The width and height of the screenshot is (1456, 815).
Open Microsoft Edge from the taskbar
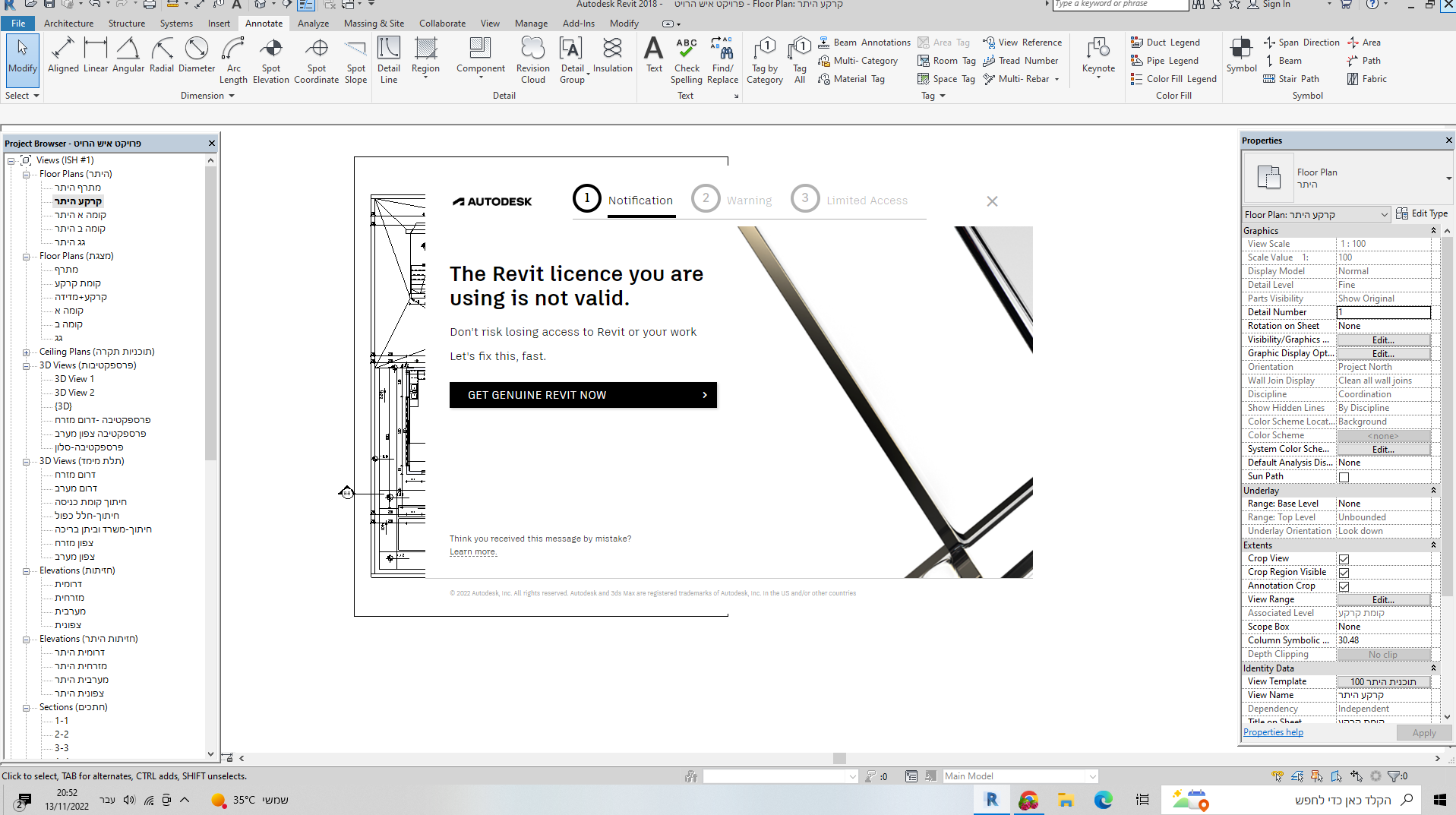point(1103,799)
